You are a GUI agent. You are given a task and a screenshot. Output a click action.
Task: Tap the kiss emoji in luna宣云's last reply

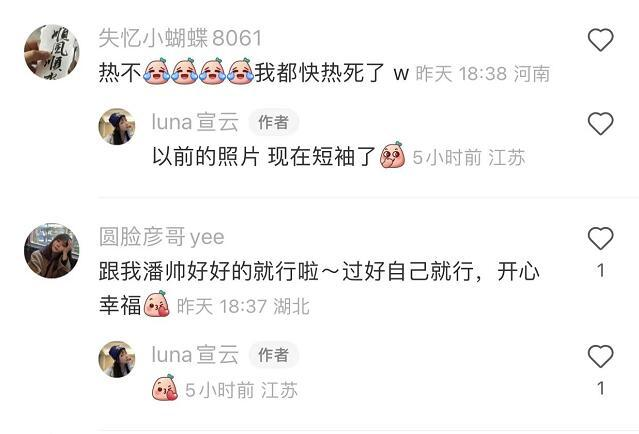(x=165, y=388)
